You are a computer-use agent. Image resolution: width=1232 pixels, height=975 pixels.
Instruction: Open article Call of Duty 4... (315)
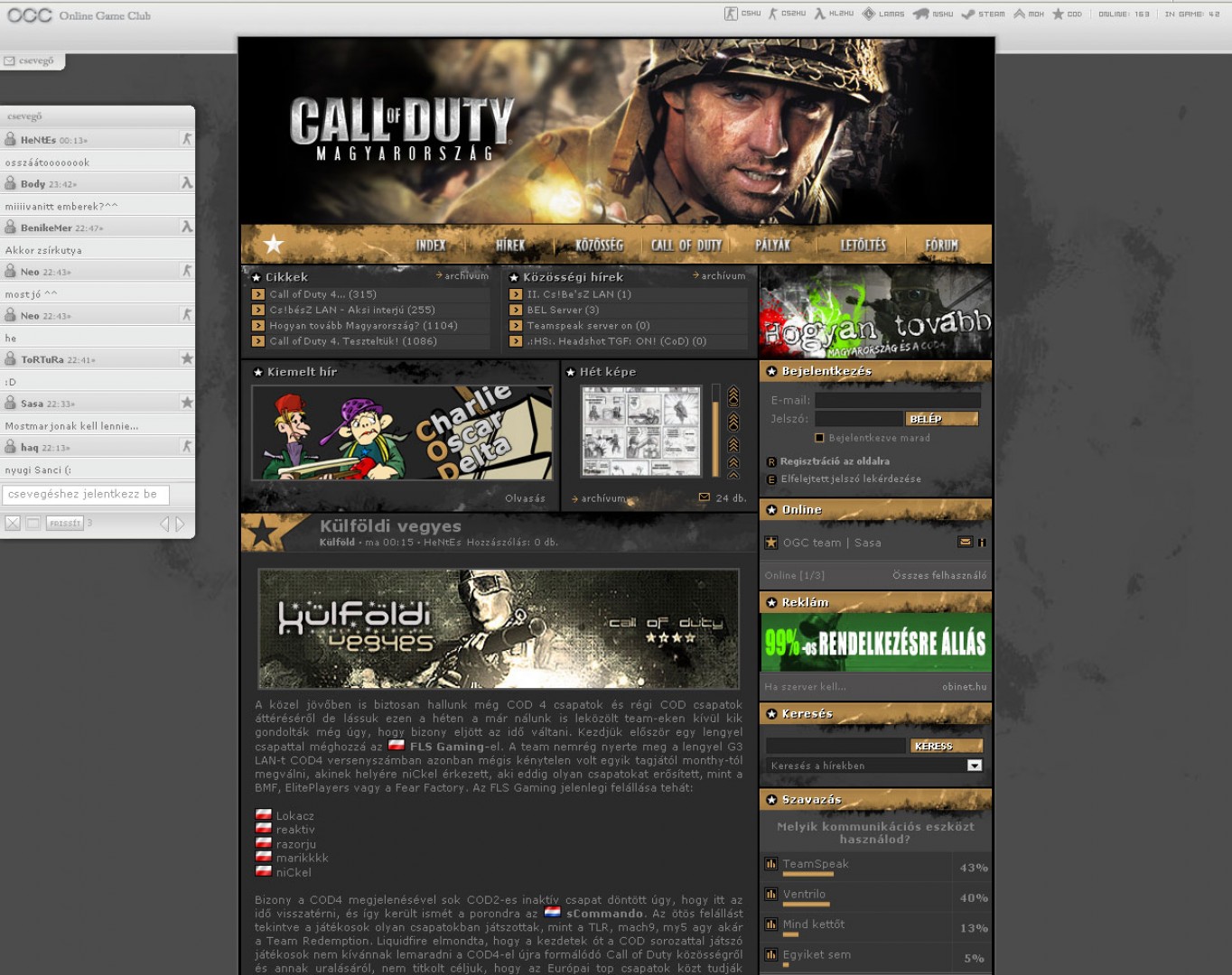(323, 294)
